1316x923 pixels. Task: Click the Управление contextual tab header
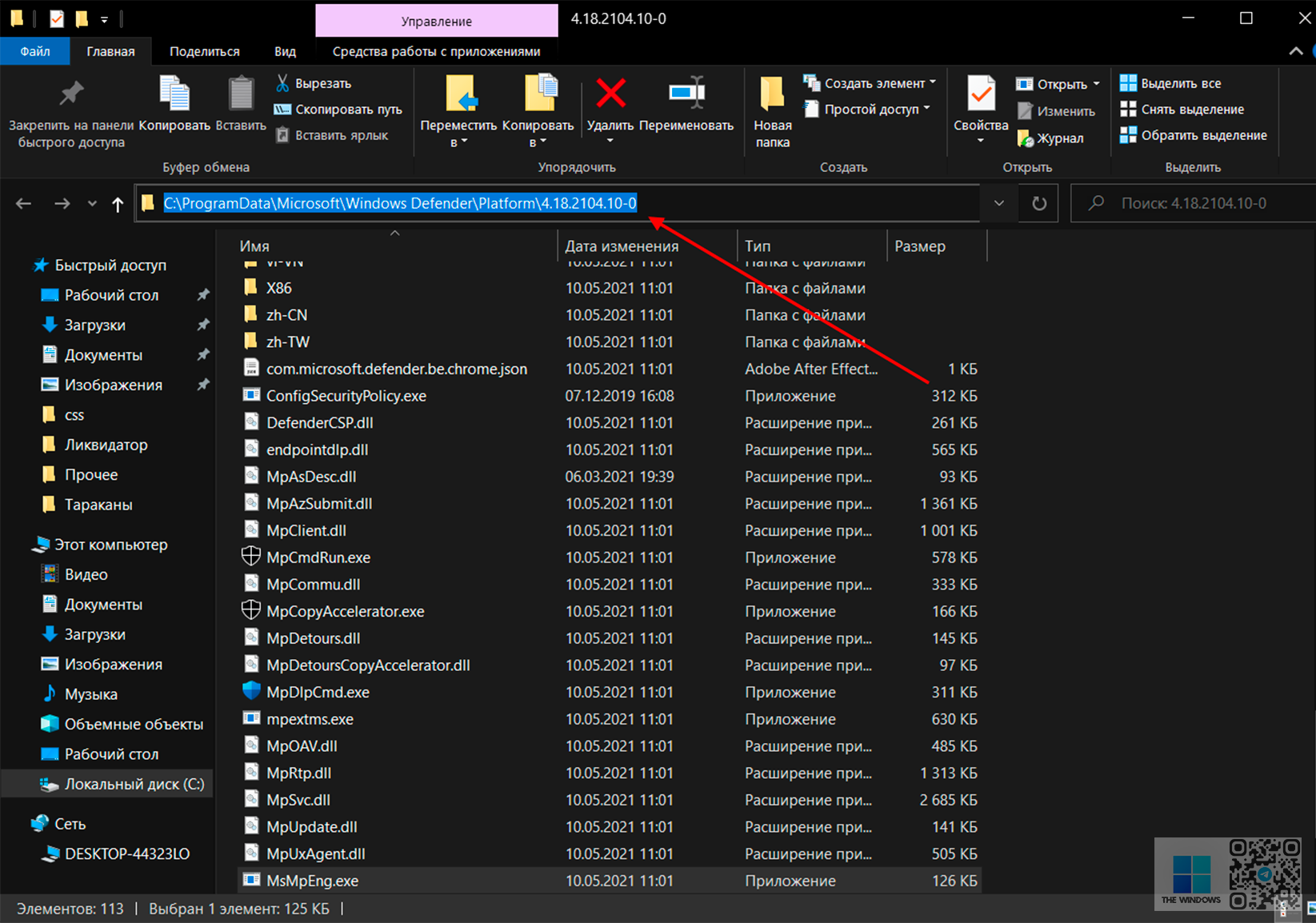tap(437, 21)
